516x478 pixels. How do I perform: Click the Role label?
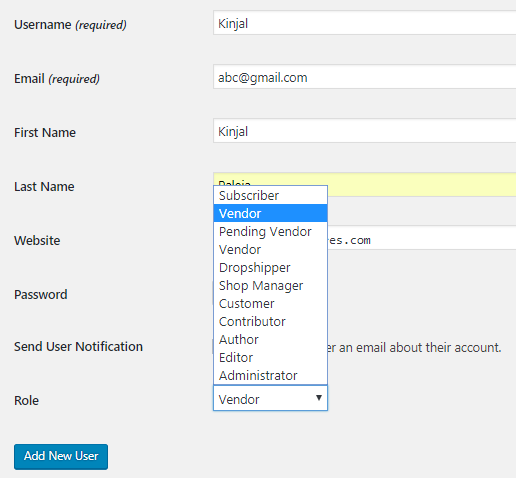point(26,401)
